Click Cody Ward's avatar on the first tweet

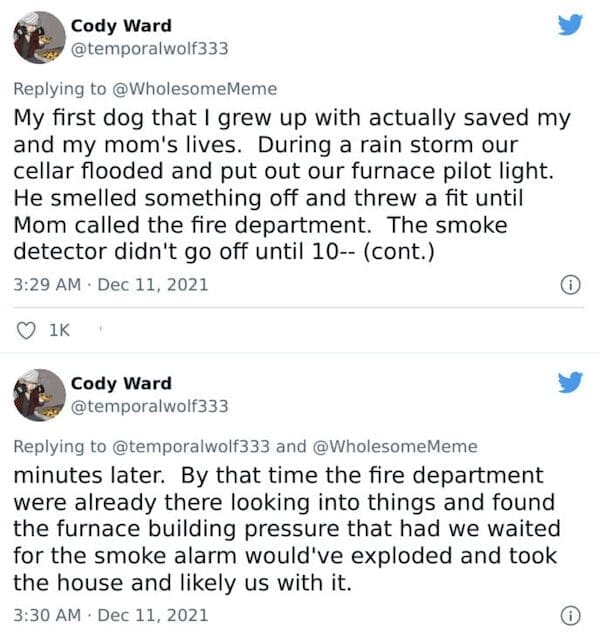(38, 38)
